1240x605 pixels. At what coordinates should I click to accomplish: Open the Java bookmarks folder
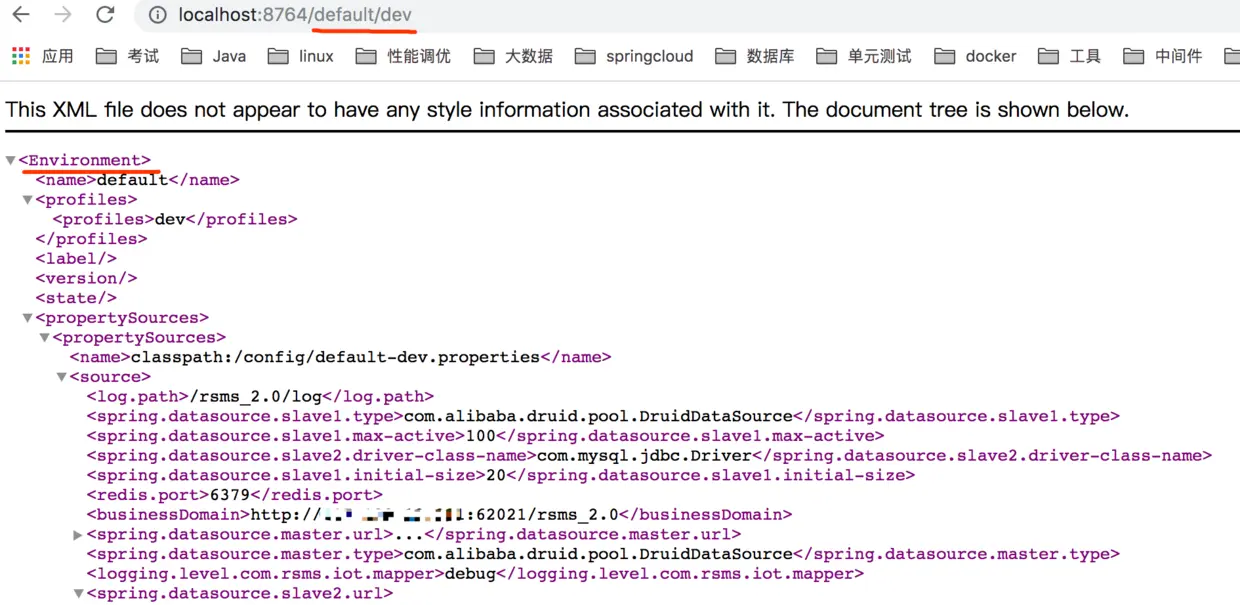pos(213,56)
